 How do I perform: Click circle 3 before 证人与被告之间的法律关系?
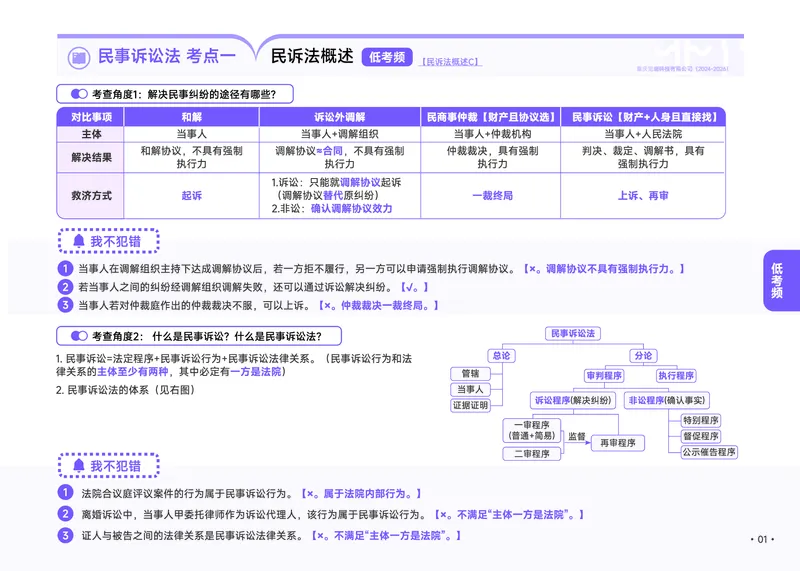pos(65,535)
